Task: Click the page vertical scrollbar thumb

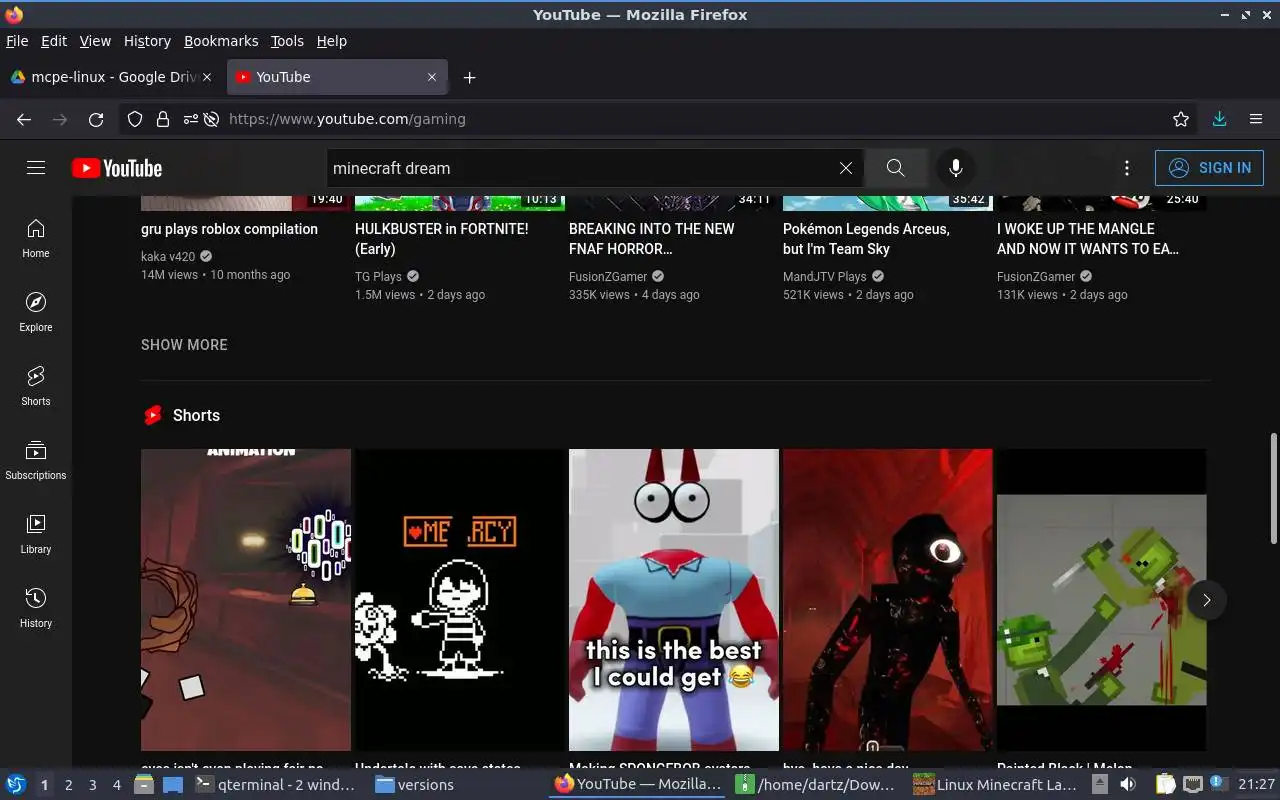Action: pos(1273,489)
